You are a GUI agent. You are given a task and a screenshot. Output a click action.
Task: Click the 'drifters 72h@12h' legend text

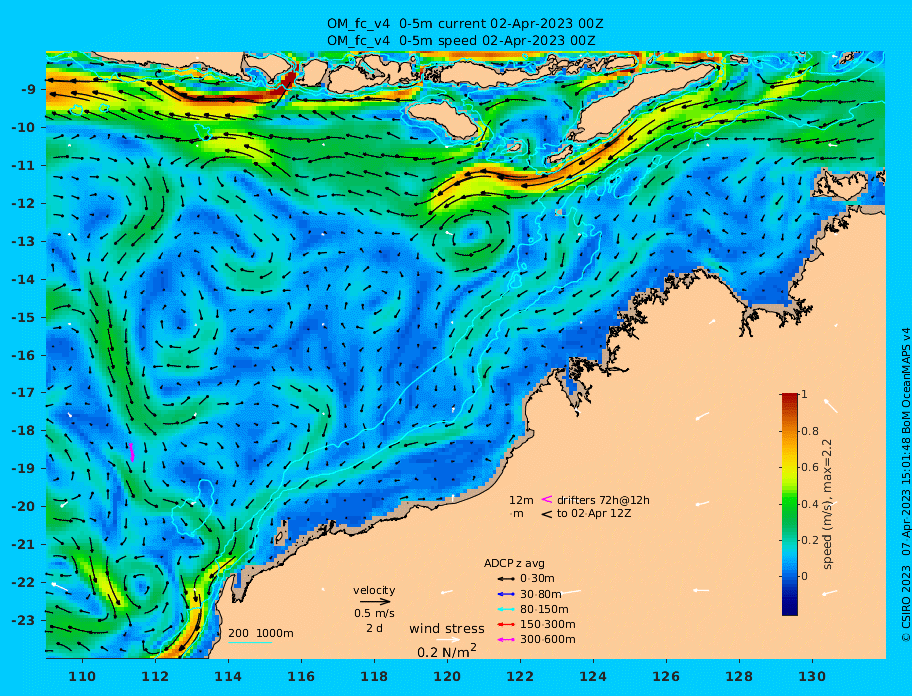[603, 500]
